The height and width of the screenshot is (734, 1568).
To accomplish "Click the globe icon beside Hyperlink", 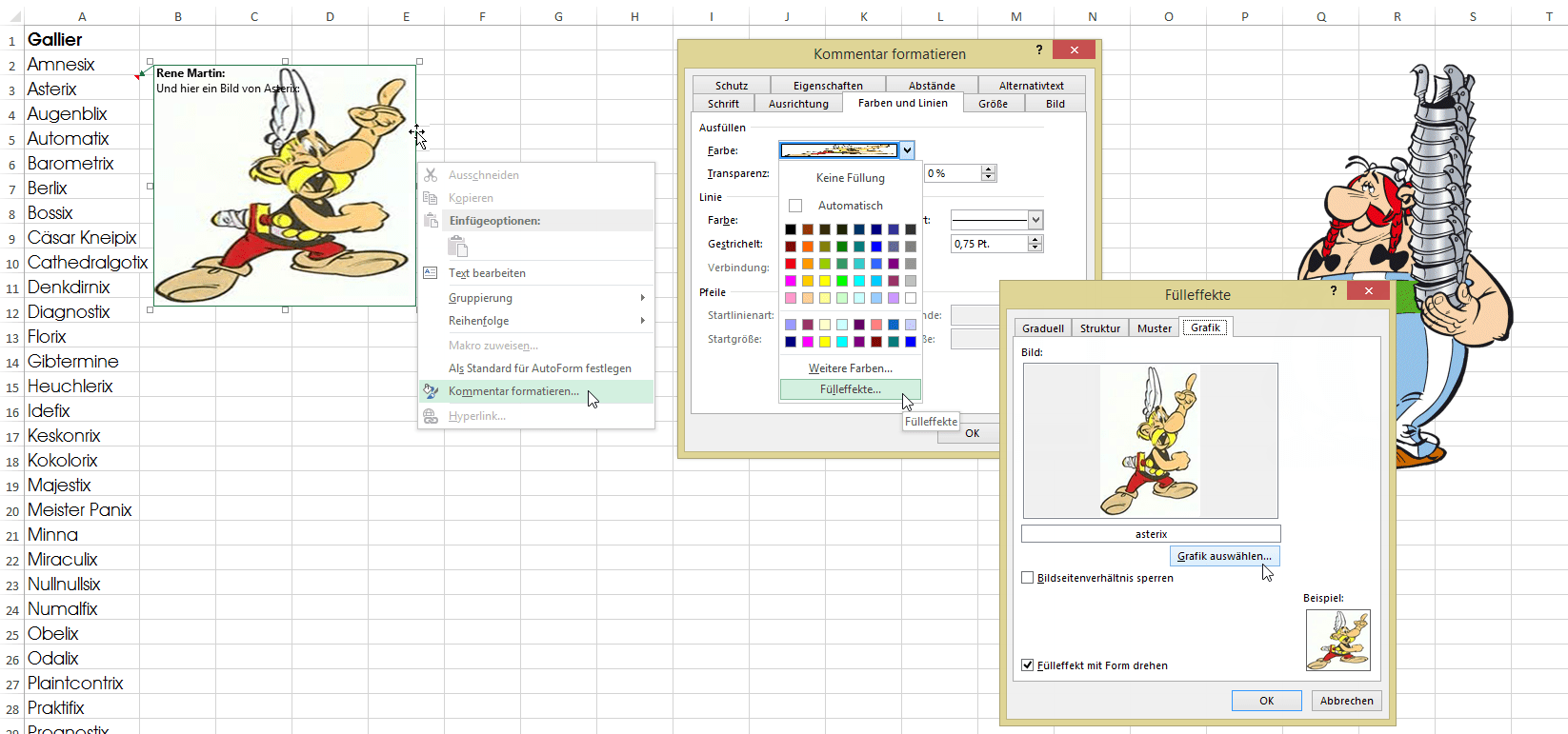I will click(x=431, y=416).
